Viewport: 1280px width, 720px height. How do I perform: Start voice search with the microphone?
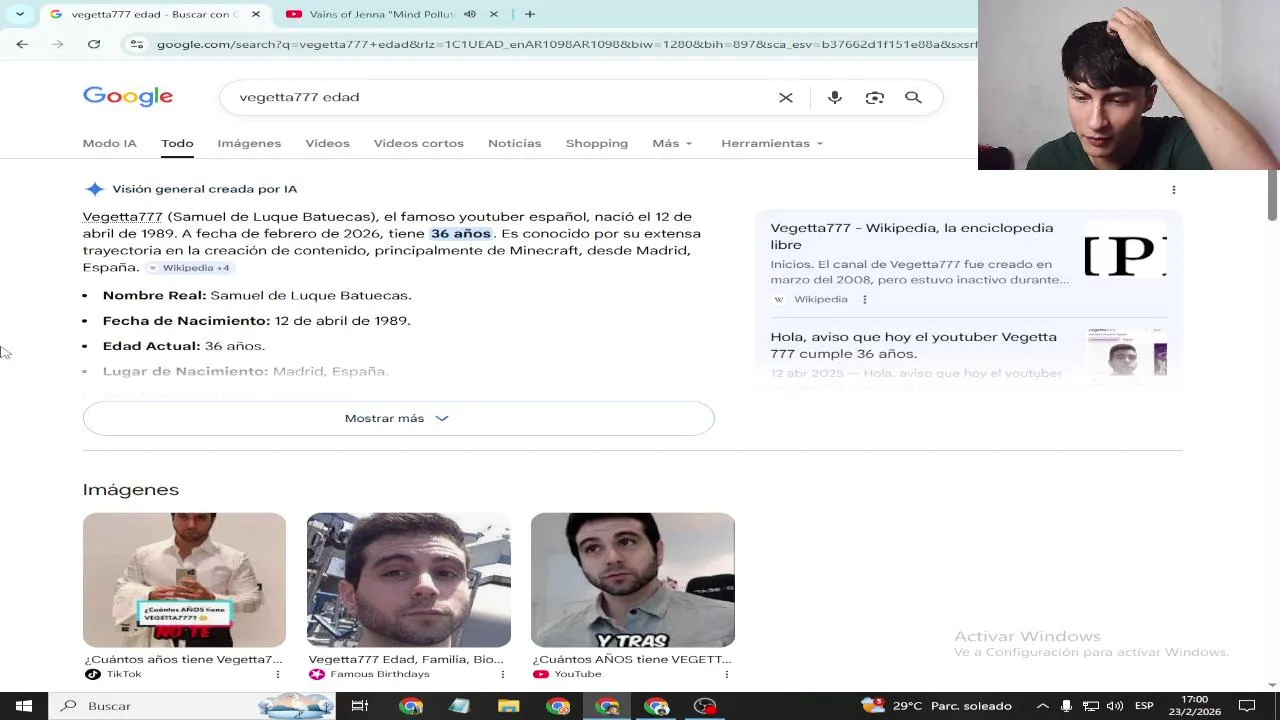835,97
